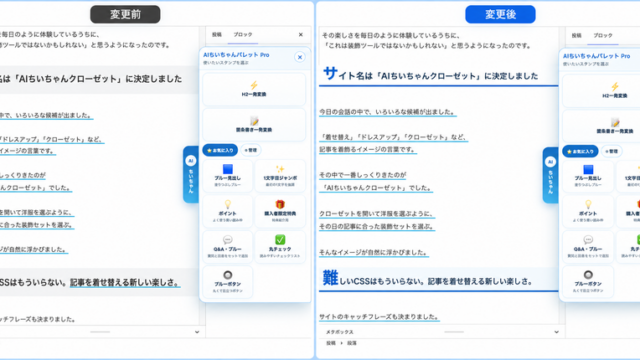Click 投稿 breadcrumb at bottom of right editor
The width and height of the screenshot is (640, 360).
click(331, 343)
